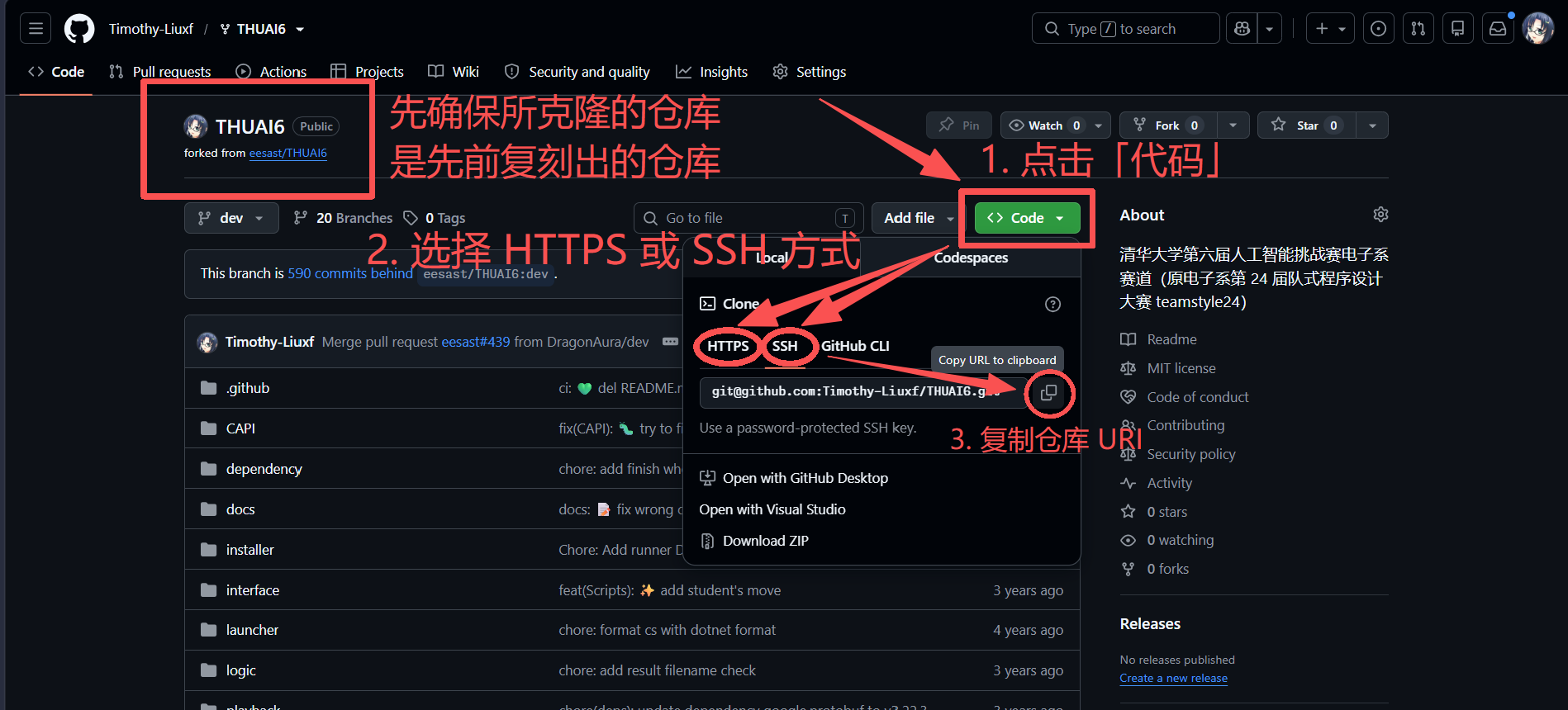Switch to the Codespaces tab
Screen dimensions: 1568x710
[971, 258]
